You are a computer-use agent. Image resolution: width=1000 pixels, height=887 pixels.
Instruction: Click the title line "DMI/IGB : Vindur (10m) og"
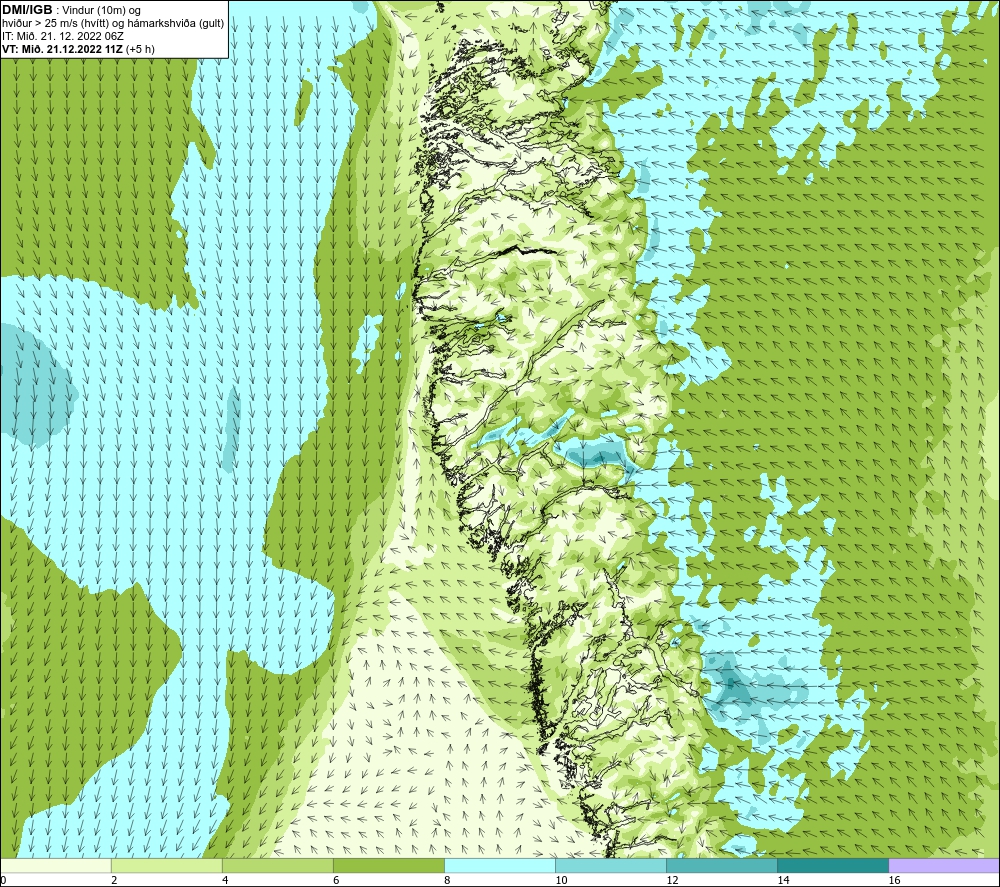(x=71, y=10)
